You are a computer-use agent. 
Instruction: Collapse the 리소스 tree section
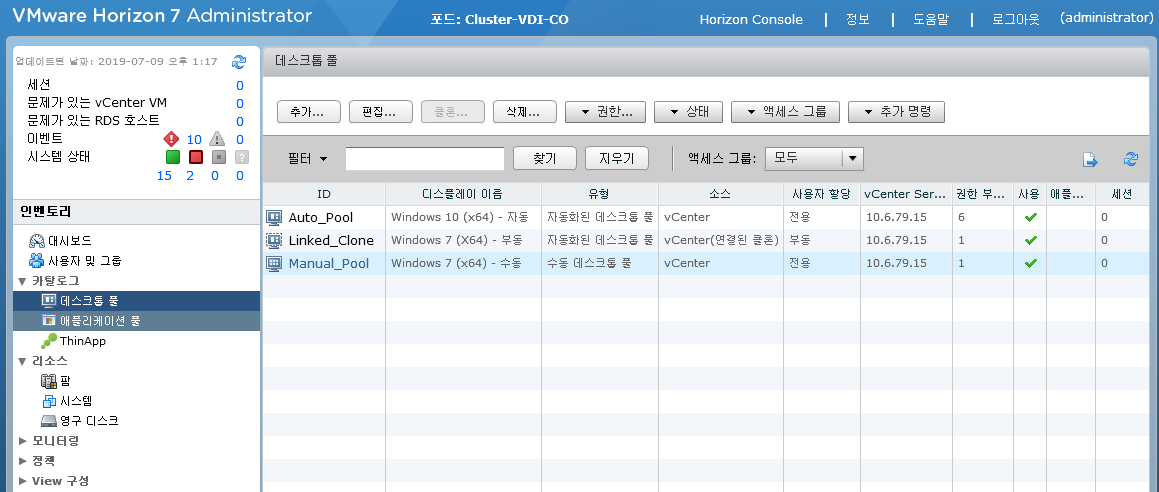click(x=22, y=361)
